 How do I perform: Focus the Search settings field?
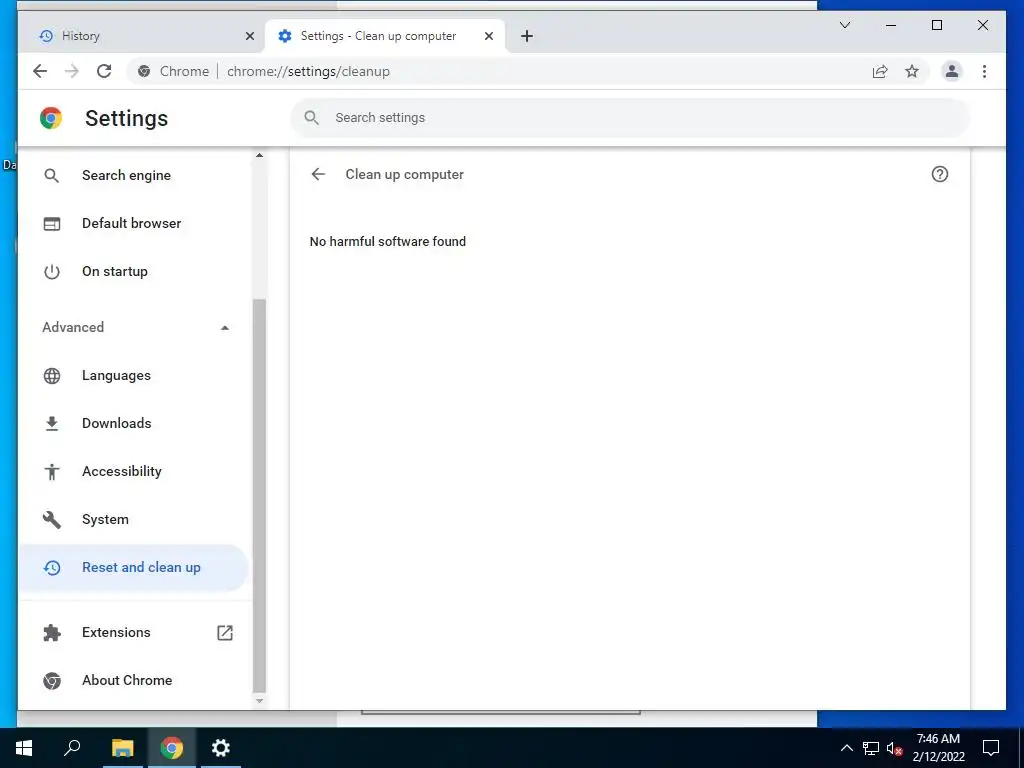[x=630, y=118]
